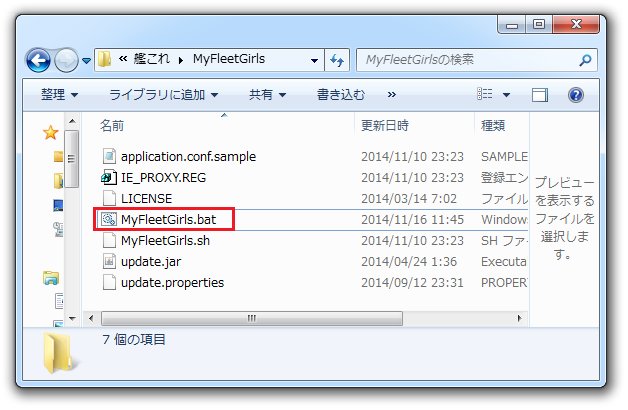
Task: Click the Help question mark icon
Action: pyautogui.click(x=575, y=95)
